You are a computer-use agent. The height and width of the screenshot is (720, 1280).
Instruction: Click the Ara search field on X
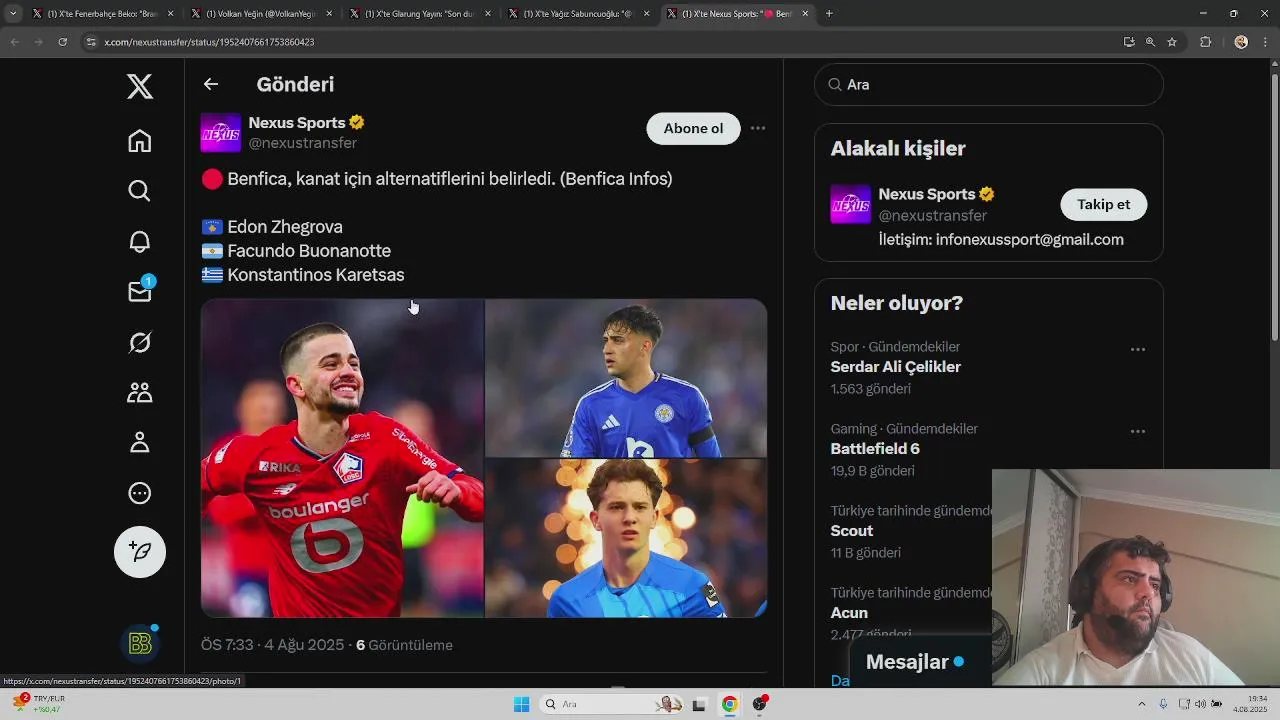989,85
